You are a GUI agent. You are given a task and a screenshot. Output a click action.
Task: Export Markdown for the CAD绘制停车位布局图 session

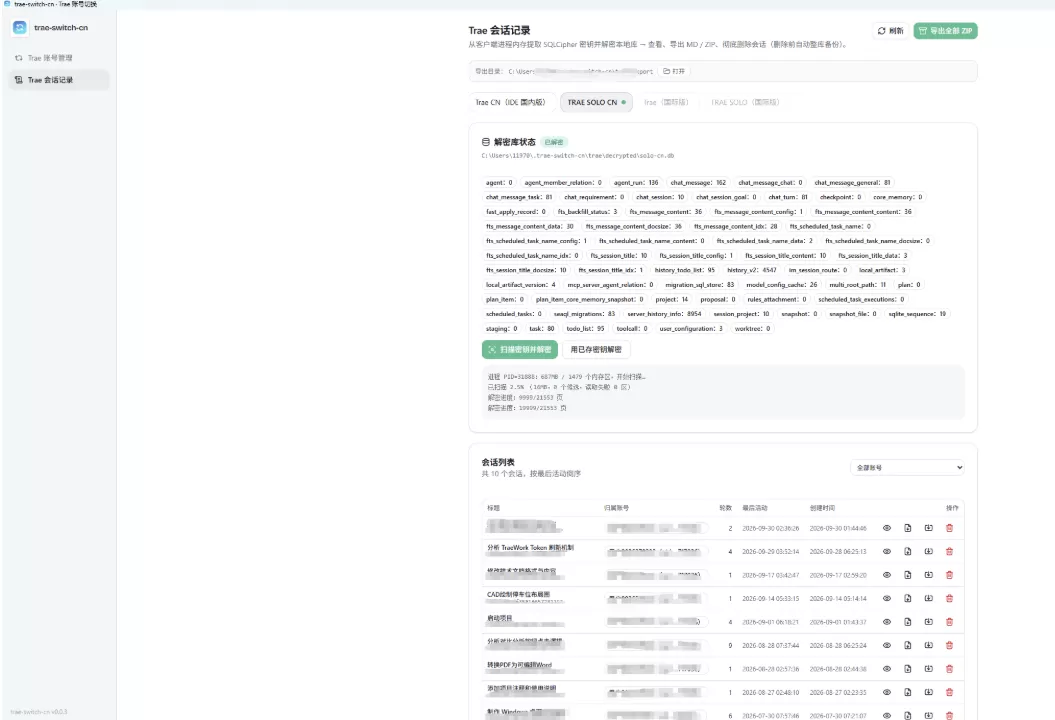tap(908, 598)
